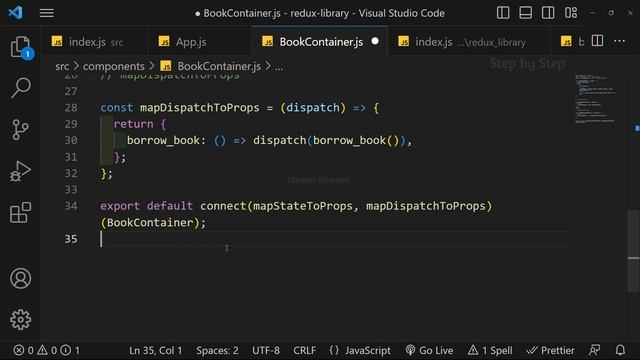Viewport: 640px width, 360px height.
Task: Open Run and Debug view
Action: pos(20,171)
